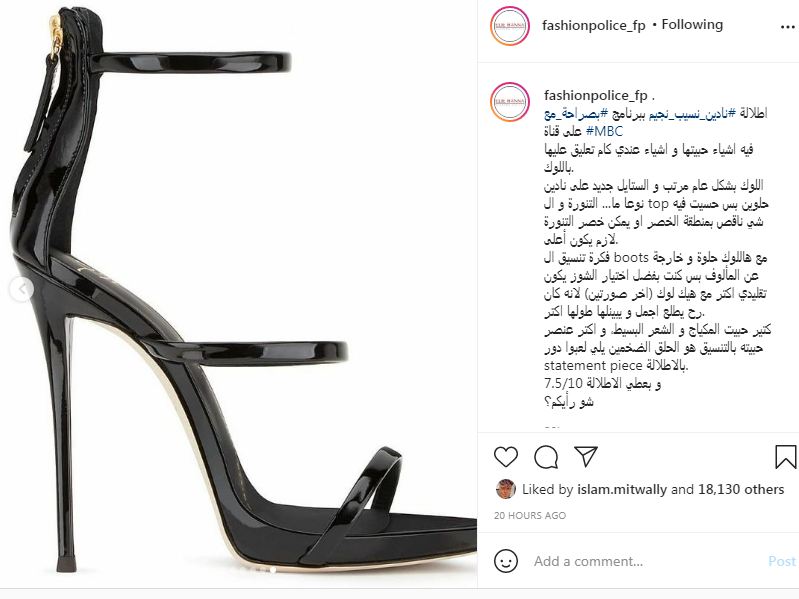Click the black sandal photo
Screen dimensions: 799x599
click(x=238, y=293)
